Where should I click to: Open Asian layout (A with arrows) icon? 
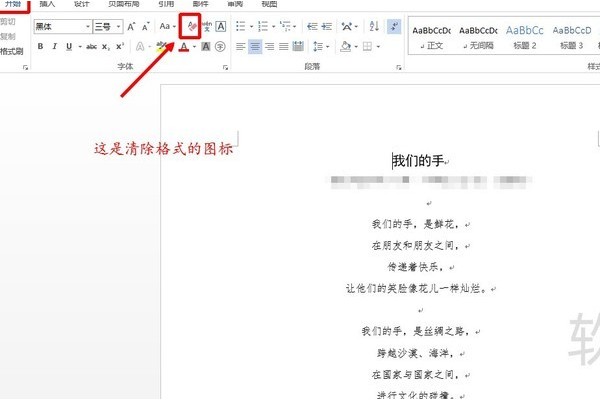click(x=347, y=26)
